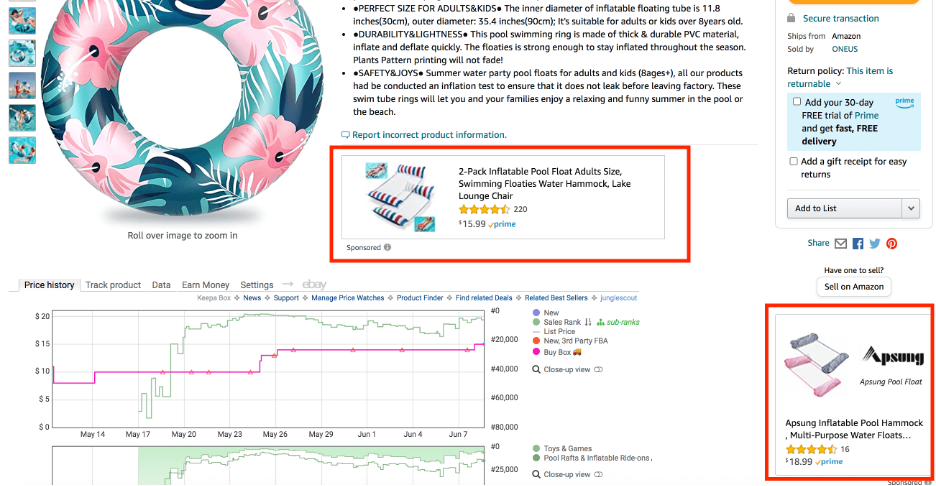Share on Facebook icon
936x486 pixels.
pyautogui.click(x=858, y=244)
